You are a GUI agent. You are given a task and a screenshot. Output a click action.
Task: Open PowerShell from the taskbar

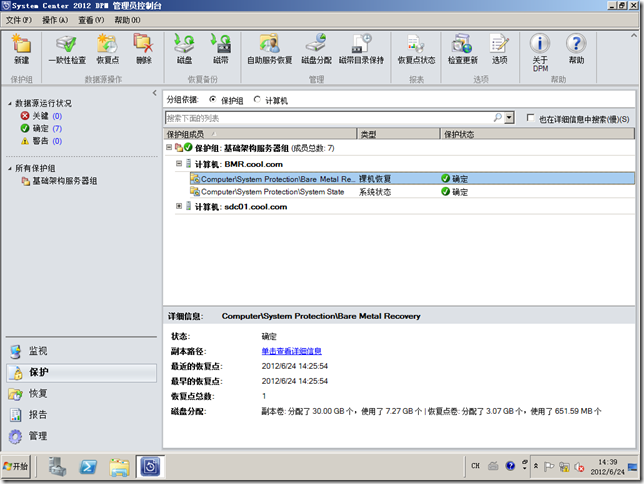coord(88,467)
